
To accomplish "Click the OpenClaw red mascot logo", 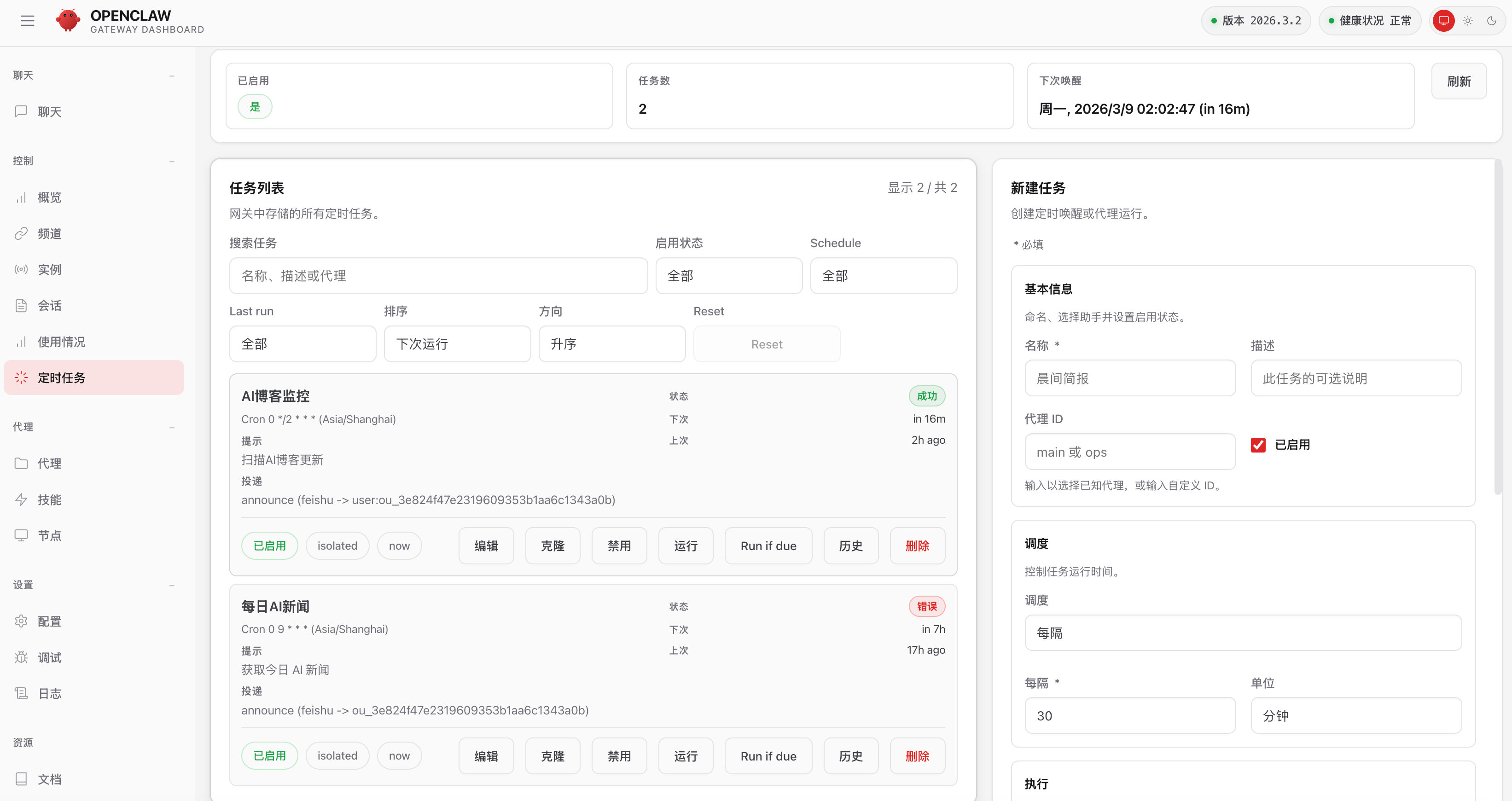I will pyautogui.click(x=68, y=21).
